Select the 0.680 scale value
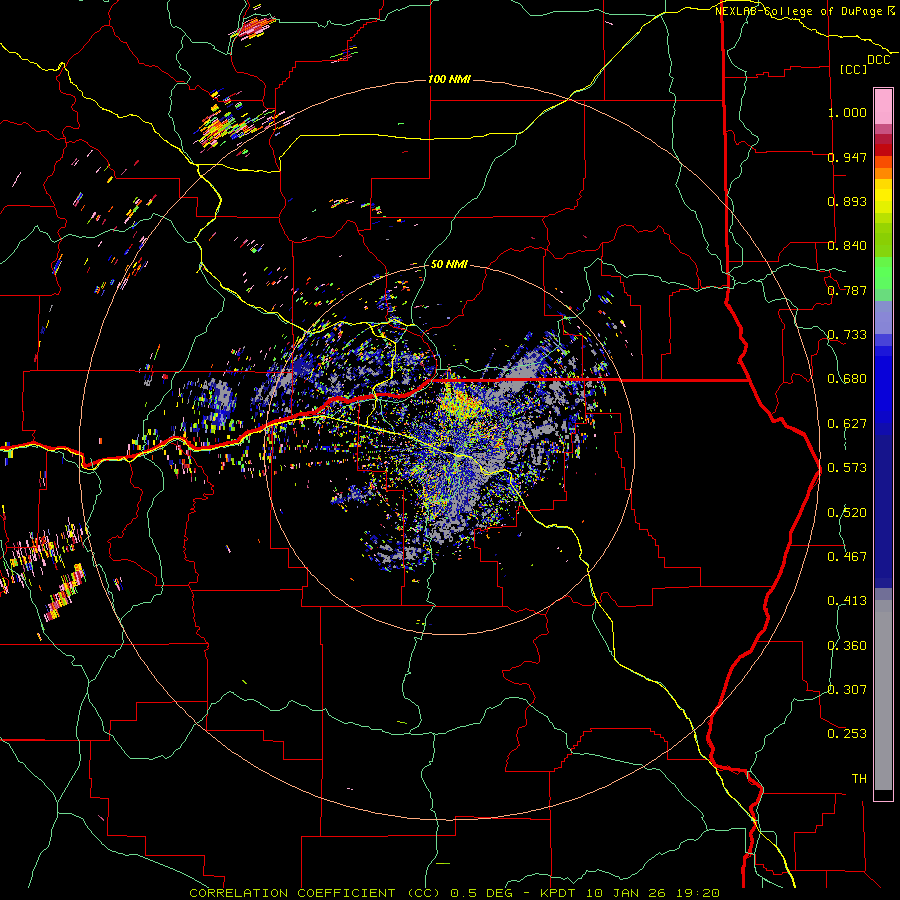The image size is (900, 900). click(847, 379)
